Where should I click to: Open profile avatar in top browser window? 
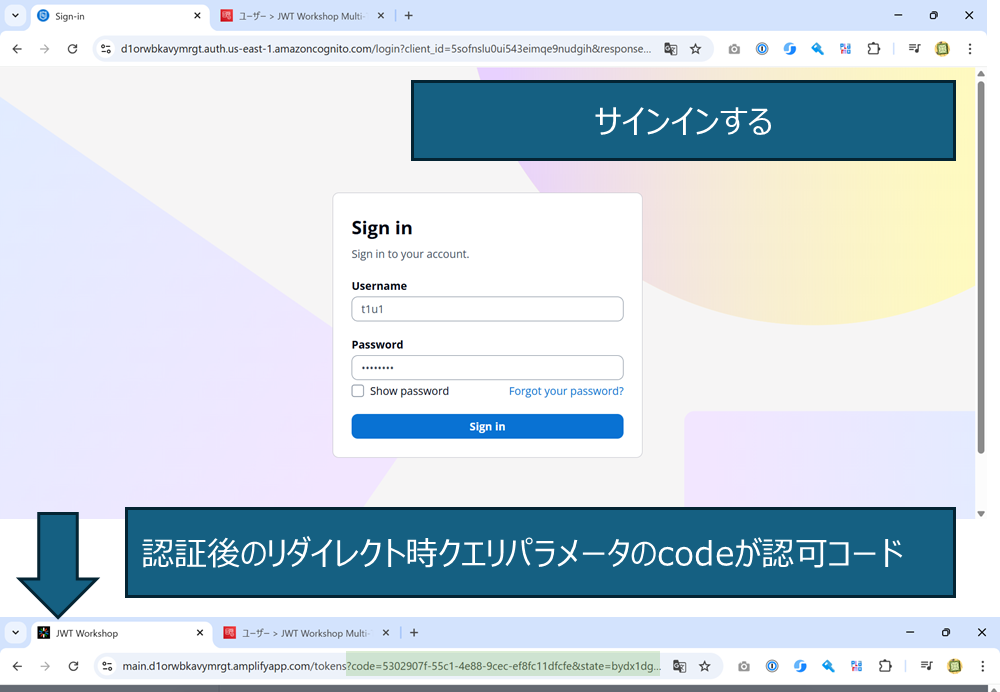coord(942,48)
